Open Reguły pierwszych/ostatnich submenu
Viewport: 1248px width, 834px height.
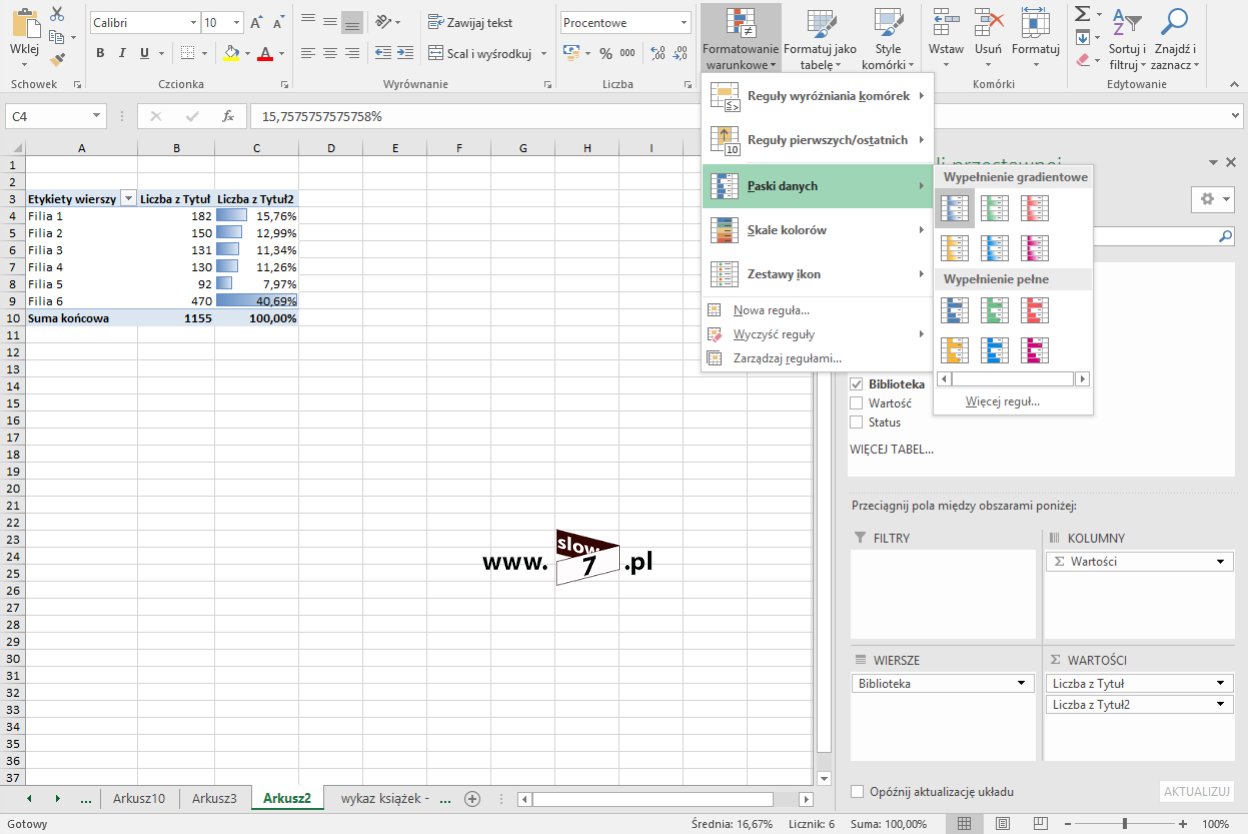pos(818,140)
